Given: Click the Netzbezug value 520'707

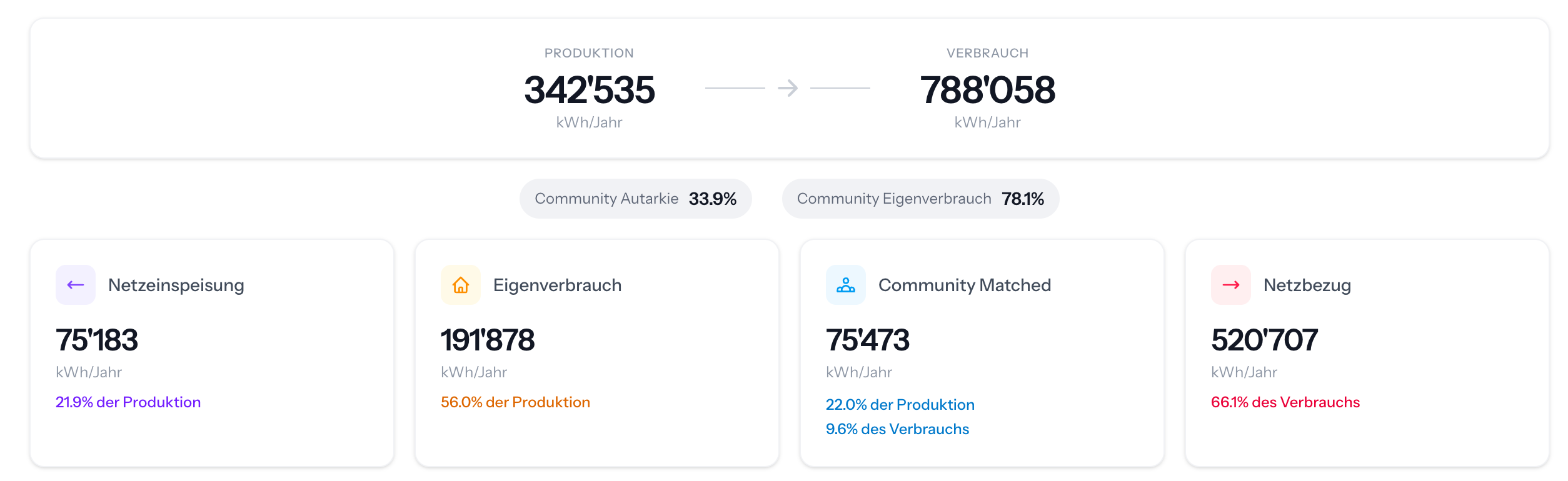Looking at the screenshot, I should click(1264, 340).
